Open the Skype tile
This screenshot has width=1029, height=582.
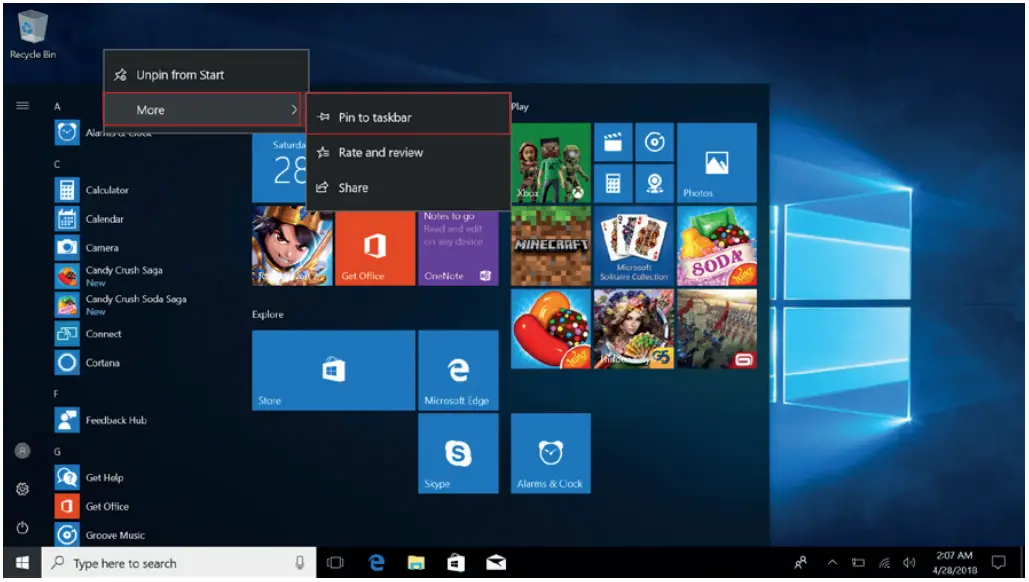458,453
